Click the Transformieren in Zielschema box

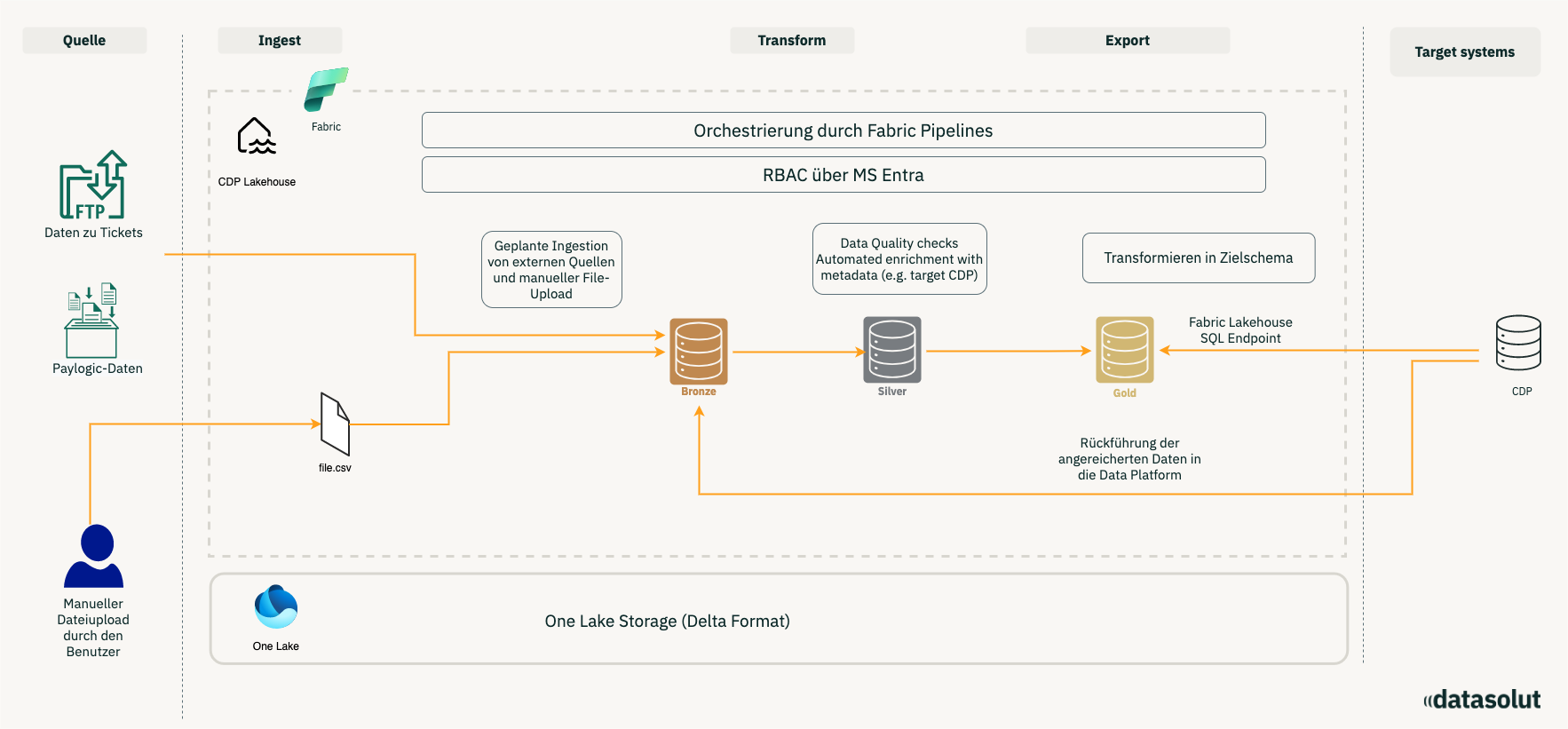1199,258
